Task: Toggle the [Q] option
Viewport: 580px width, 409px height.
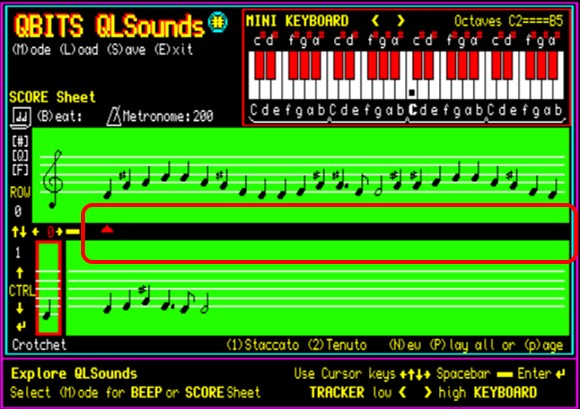Action: click(x=20, y=155)
